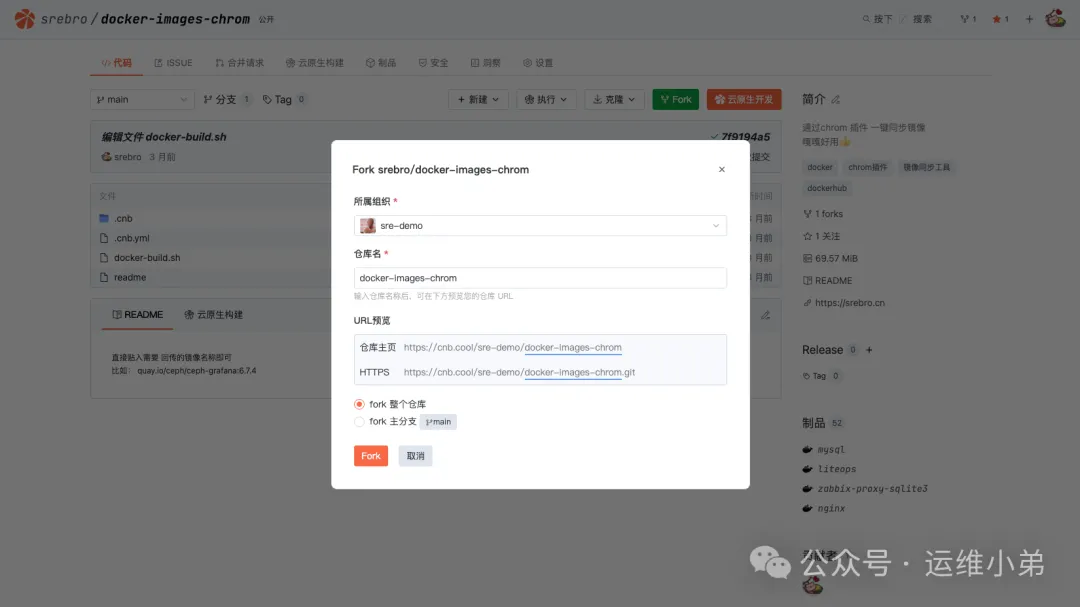Click the edit pencil on README panel
This screenshot has width=1080, height=607.
pyautogui.click(x=765, y=315)
